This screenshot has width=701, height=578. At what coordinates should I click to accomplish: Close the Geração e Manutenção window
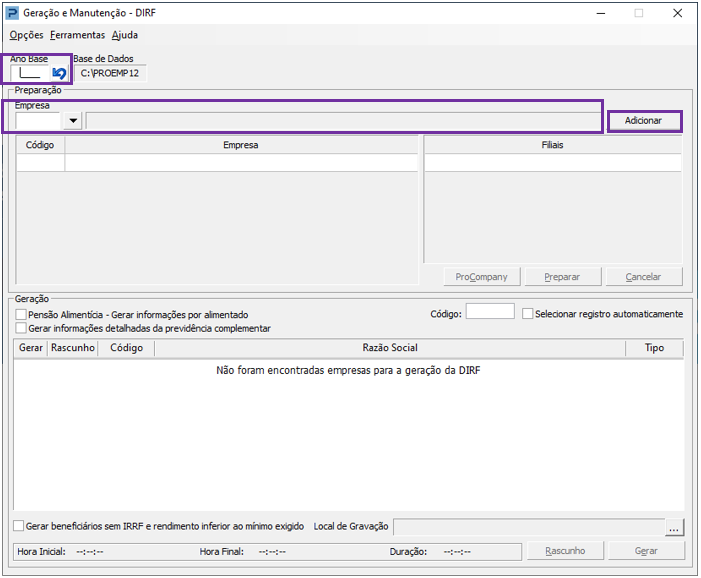tap(678, 13)
